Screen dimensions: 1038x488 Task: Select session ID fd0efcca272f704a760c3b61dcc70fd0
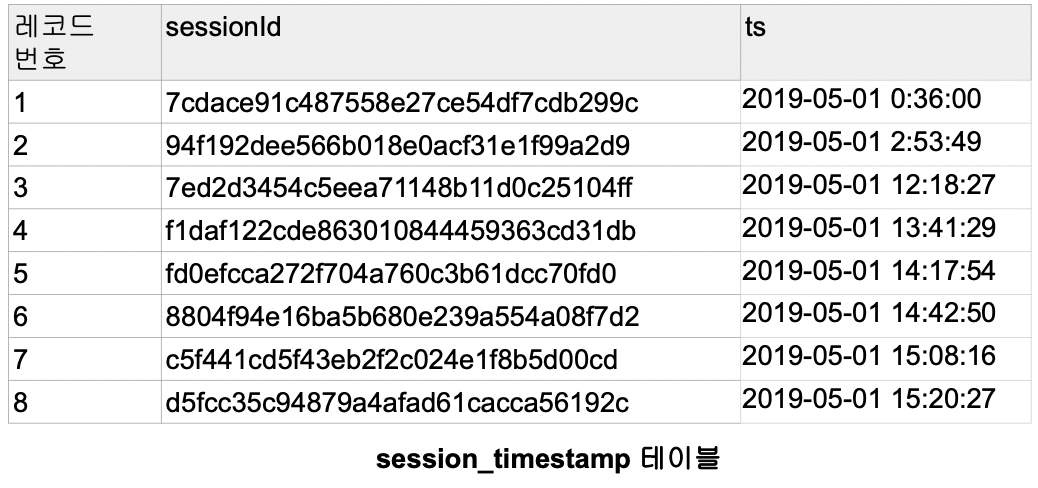click(391, 273)
